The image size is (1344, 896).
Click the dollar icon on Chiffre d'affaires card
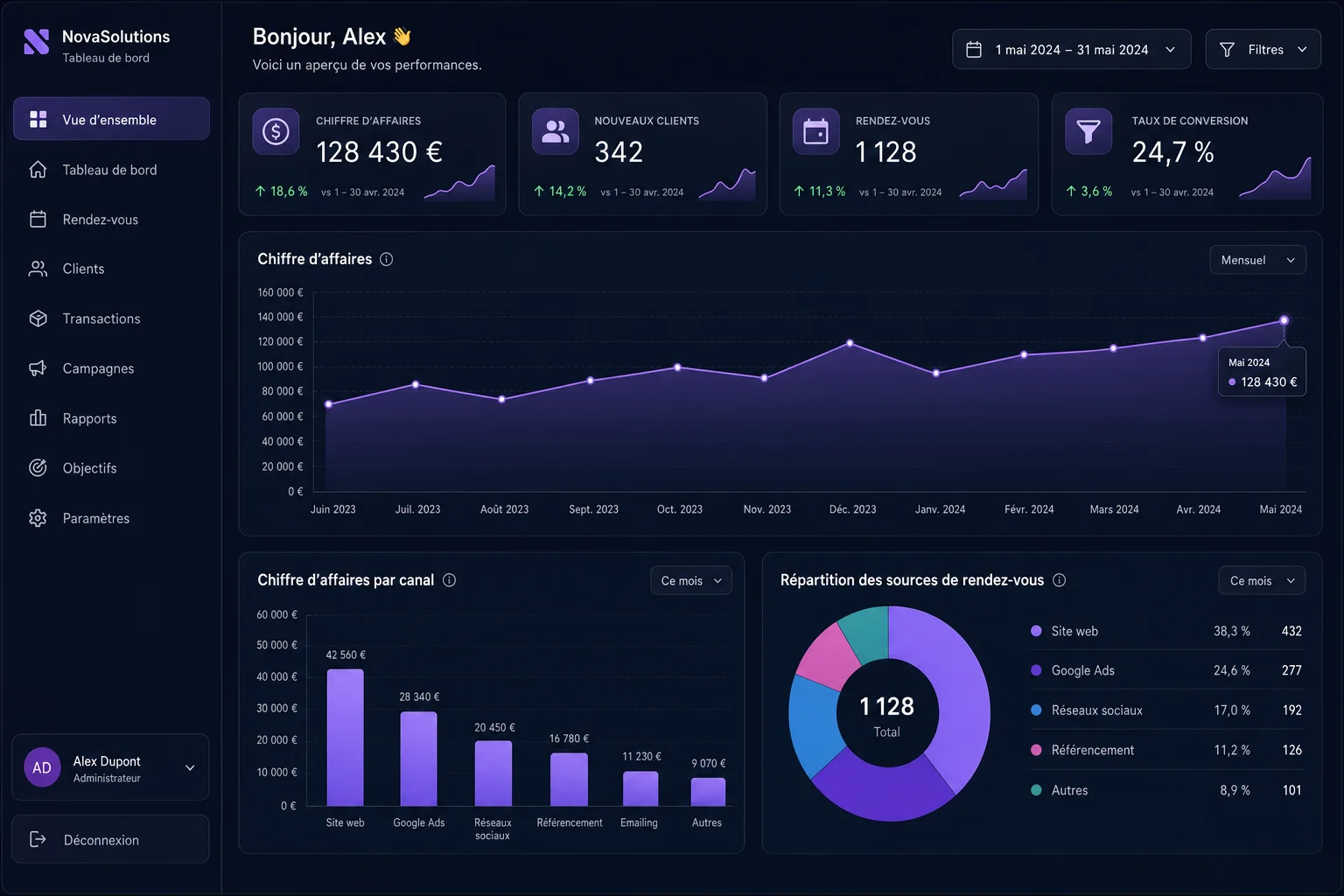pos(276,131)
